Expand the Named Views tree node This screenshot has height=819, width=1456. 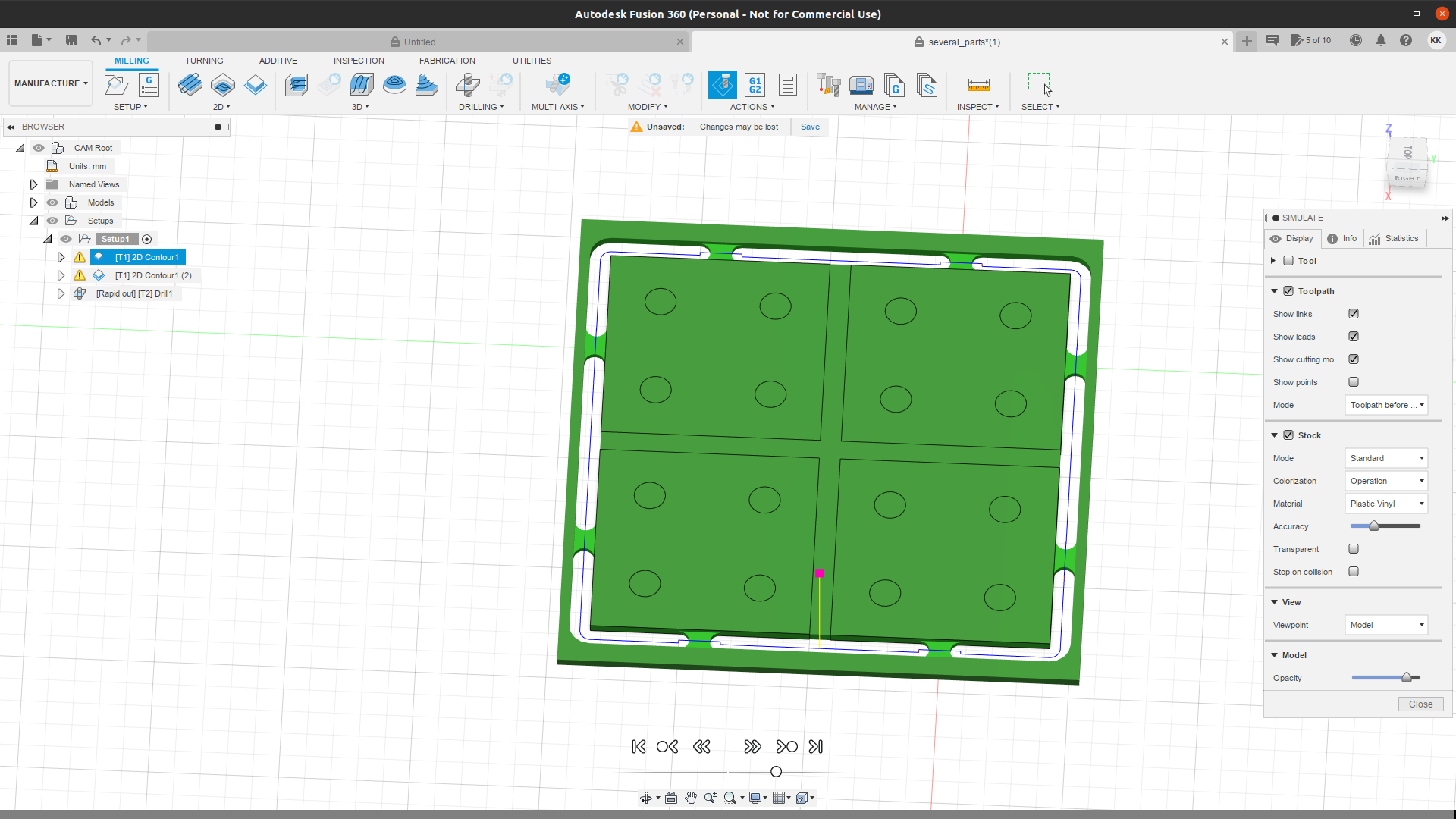click(x=33, y=184)
